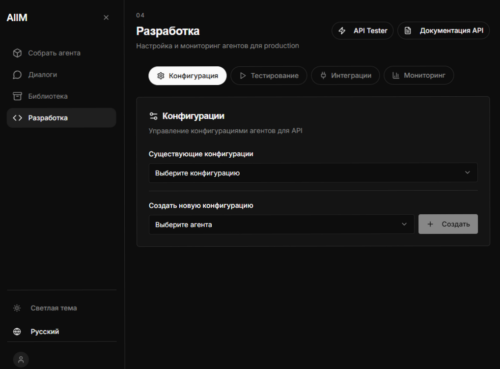
Task: Click the plug icon on Интеграции tab
Action: (323, 76)
